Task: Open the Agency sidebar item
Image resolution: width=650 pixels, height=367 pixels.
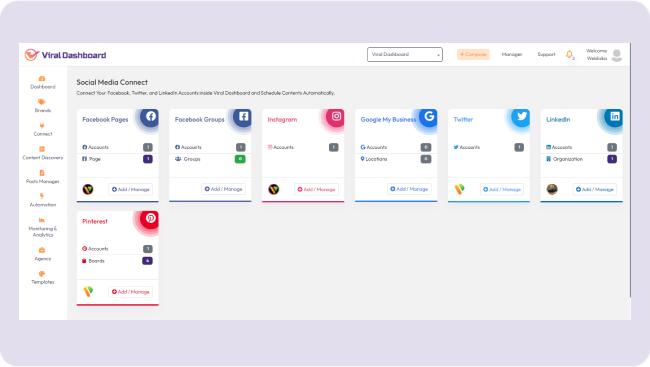Action: point(42,254)
